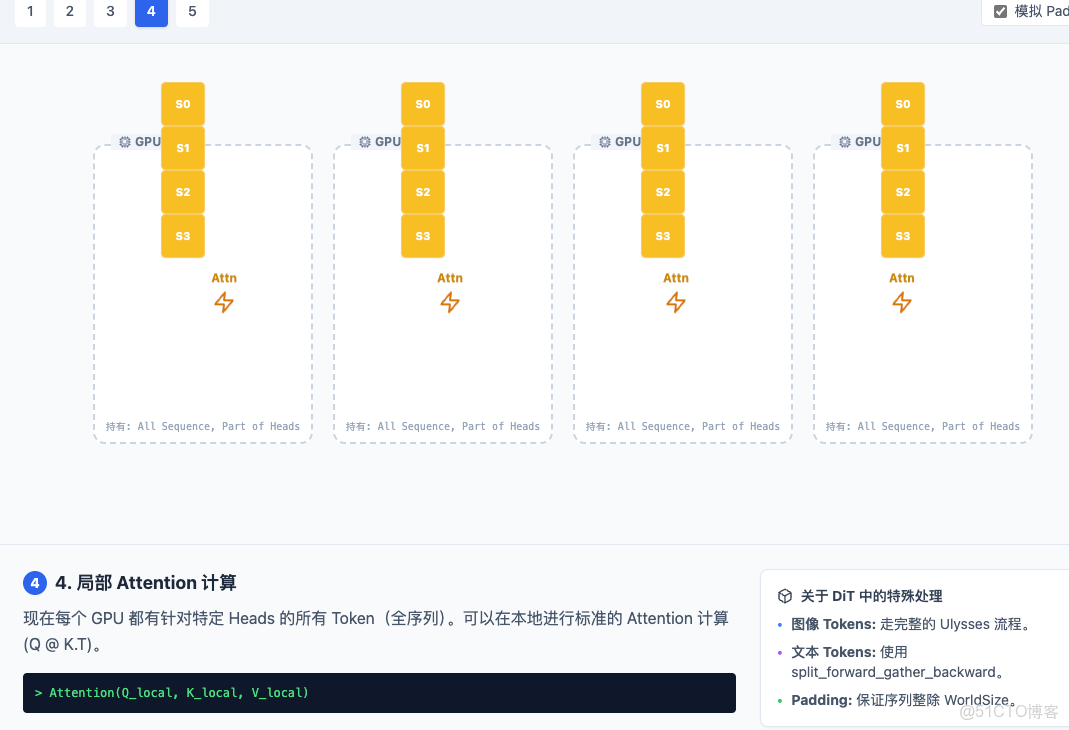
Task: Select S2 block in the second GPU
Action: pos(423,192)
